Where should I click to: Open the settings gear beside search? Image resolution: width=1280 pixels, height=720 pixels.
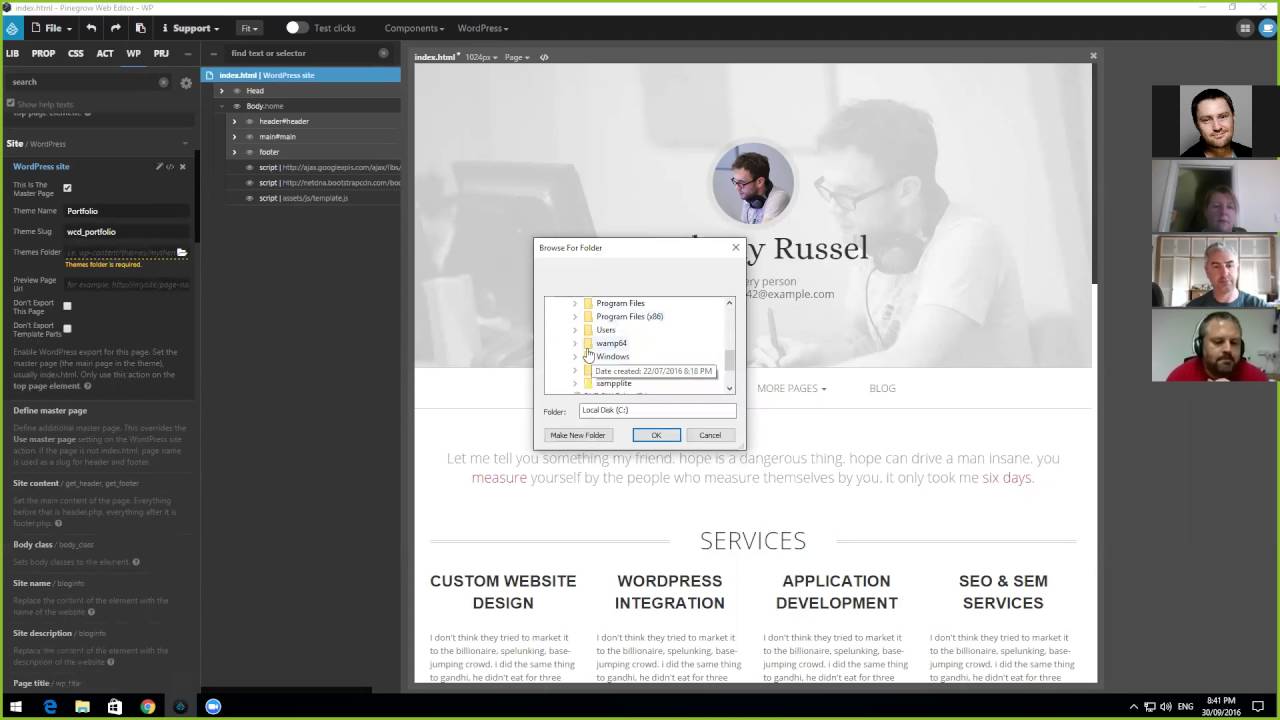[186, 83]
